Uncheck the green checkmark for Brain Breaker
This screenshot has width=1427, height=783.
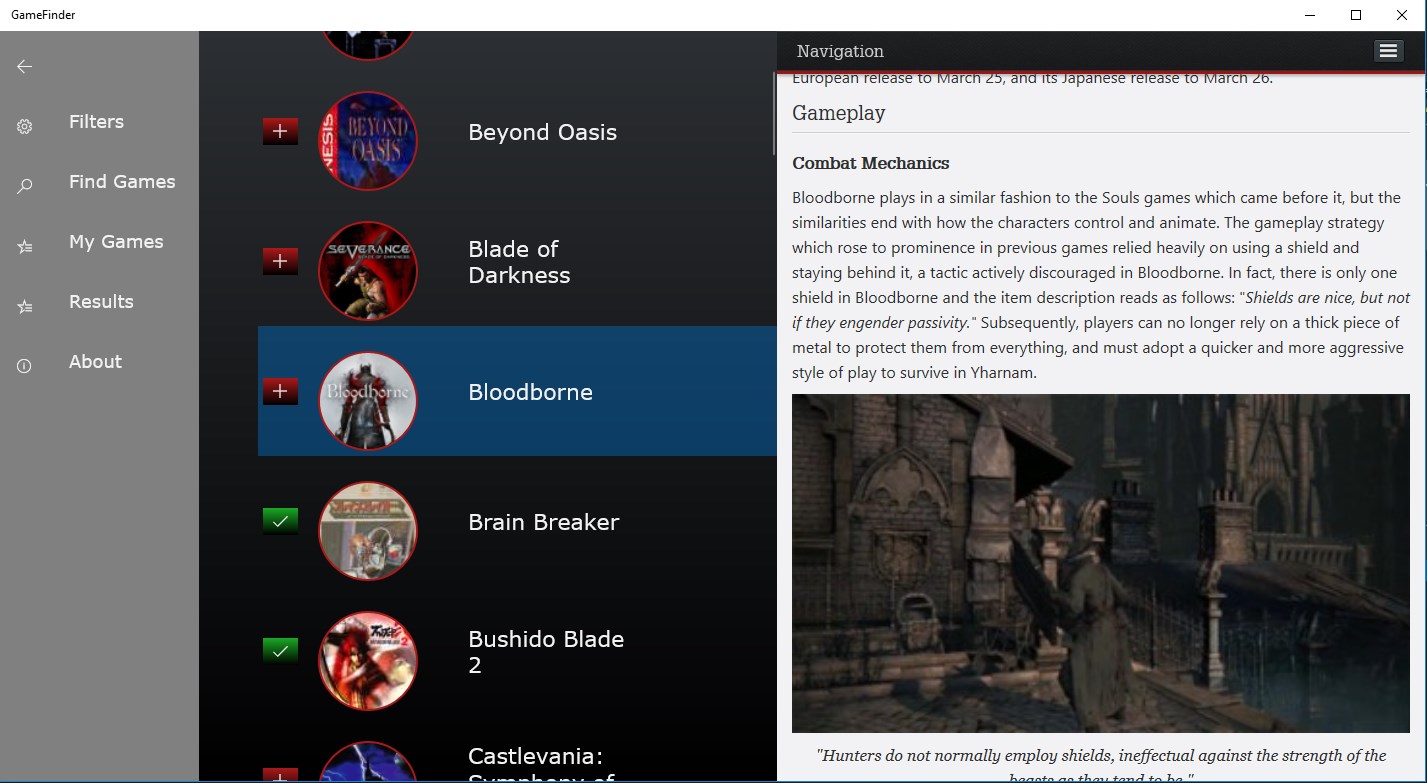pos(280,521)
